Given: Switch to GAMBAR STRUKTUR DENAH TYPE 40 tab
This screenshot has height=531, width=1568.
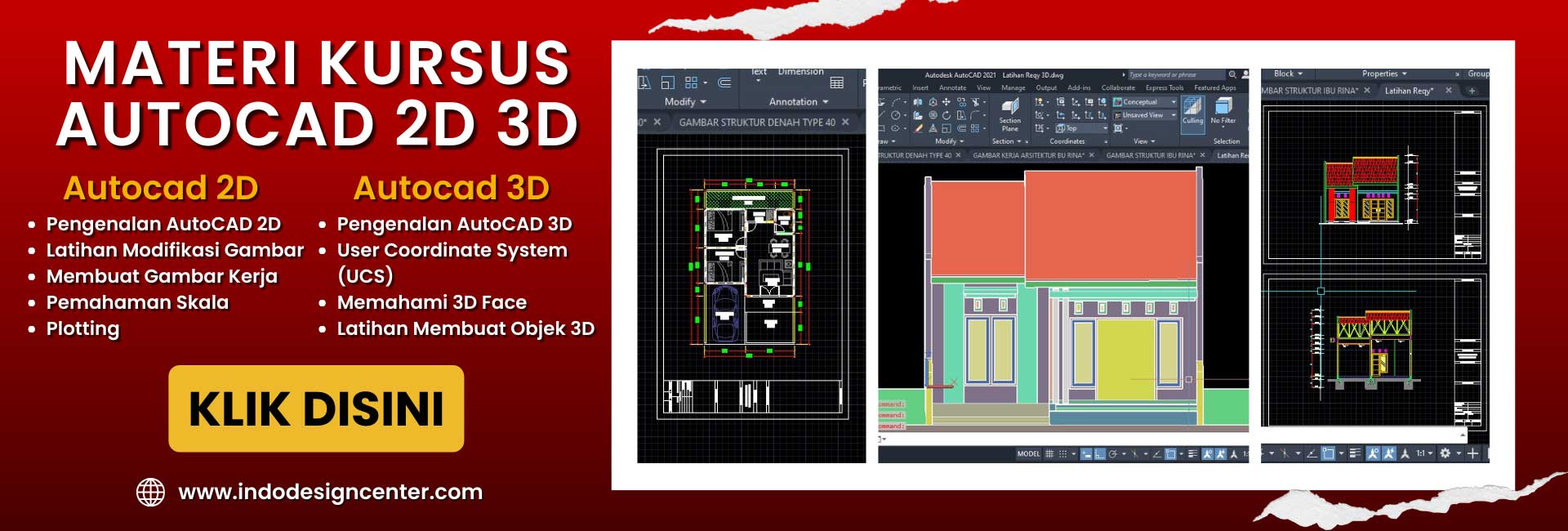Looking at the screenshot, I should pyautogui.click(x=757, y=123).
